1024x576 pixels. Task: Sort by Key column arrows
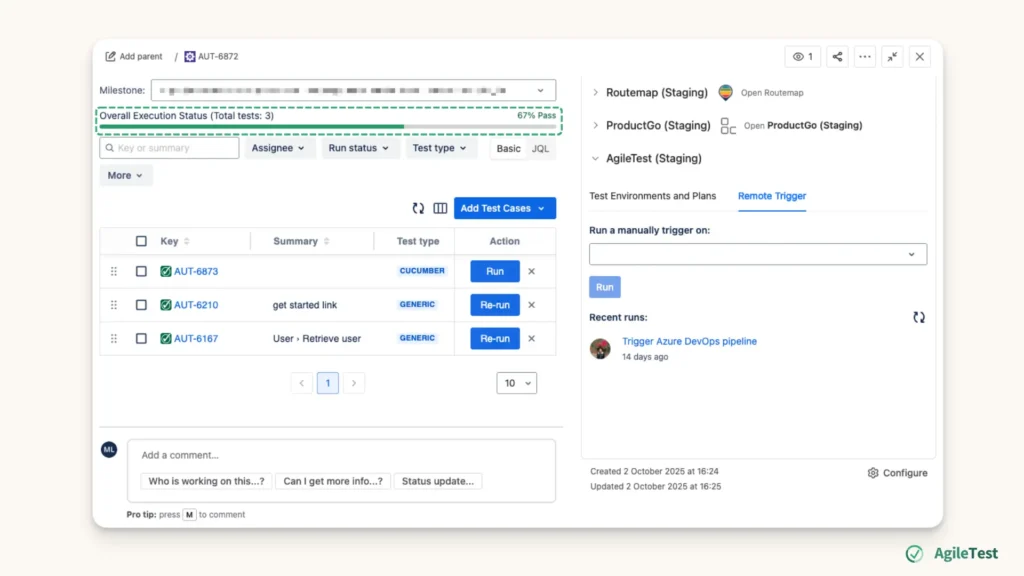pos(187,241)
